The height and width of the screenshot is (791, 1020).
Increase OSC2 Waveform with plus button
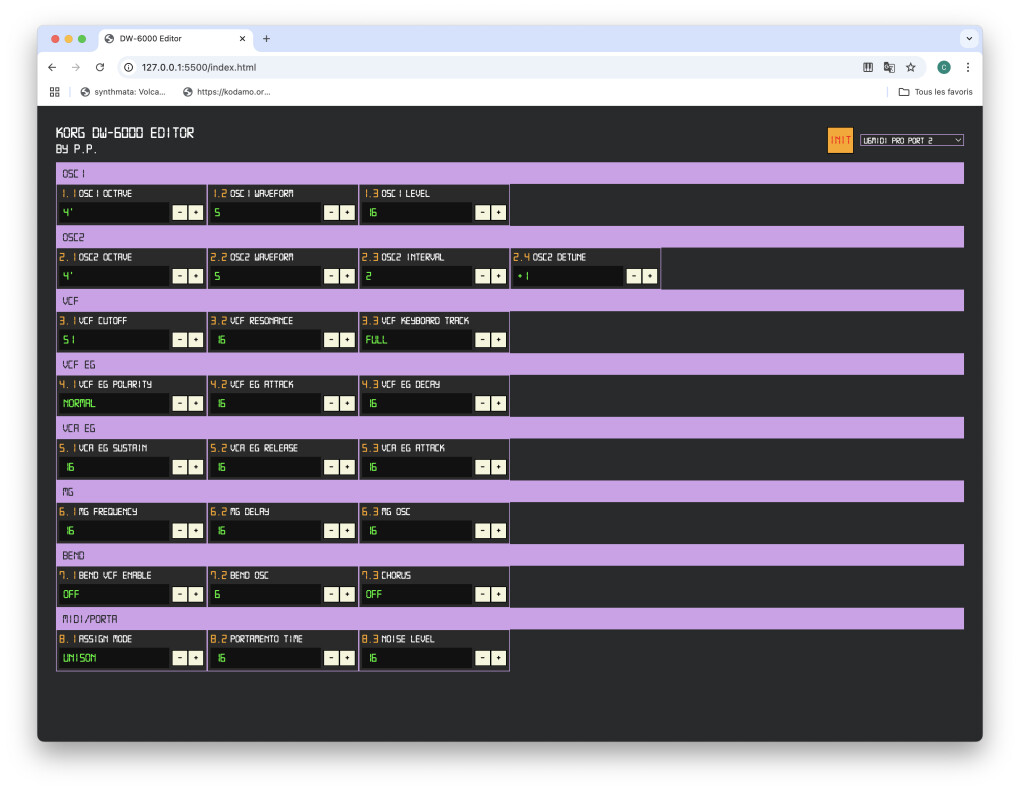[x=347, y=276]
